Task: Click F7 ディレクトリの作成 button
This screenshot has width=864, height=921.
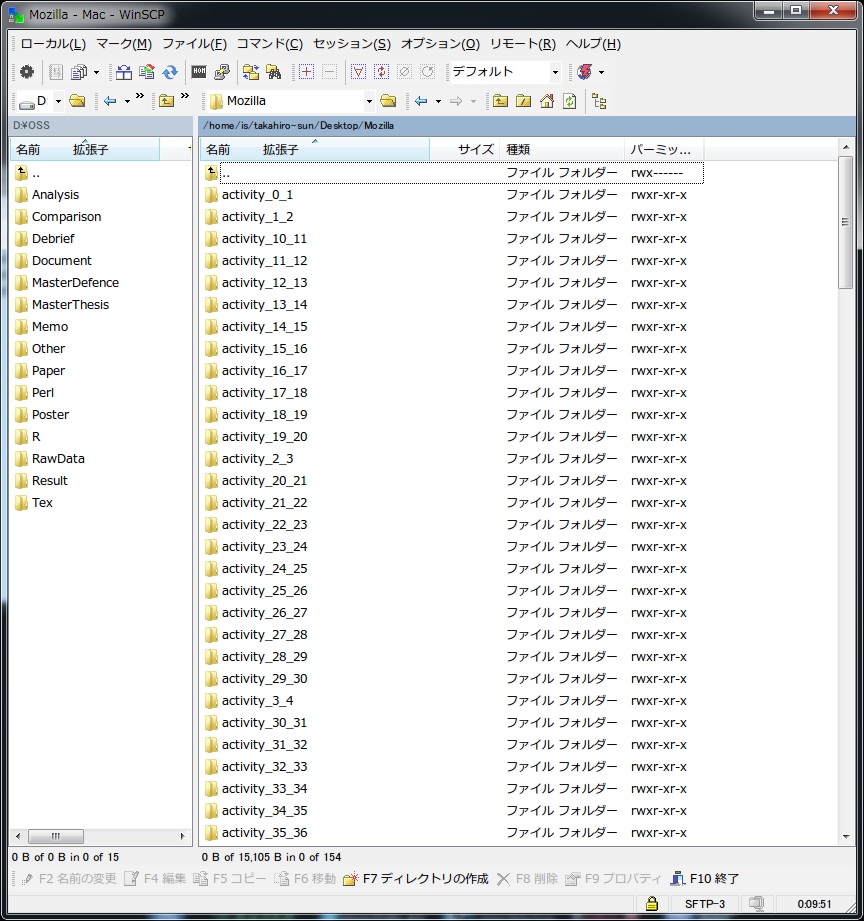Action: (x=416, y=879)
